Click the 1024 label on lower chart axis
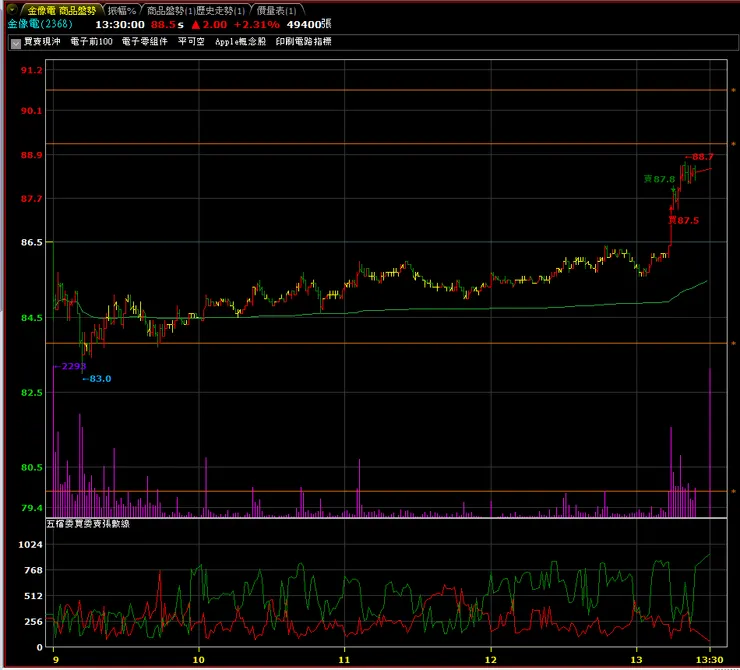 [x=30, y=545]
